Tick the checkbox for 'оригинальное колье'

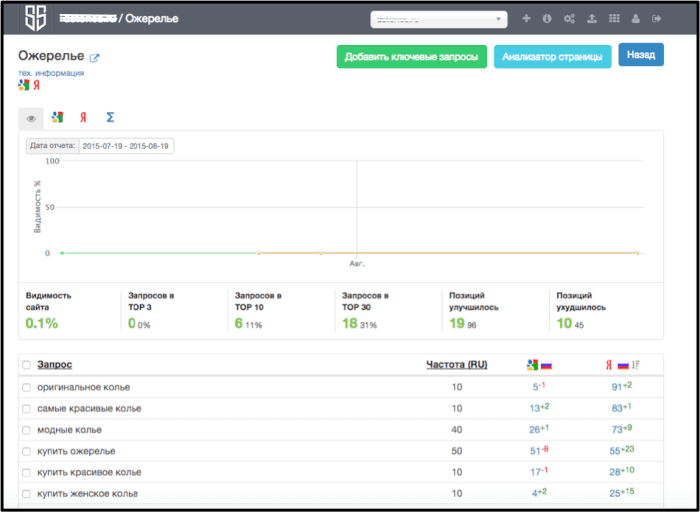(27, 387)
